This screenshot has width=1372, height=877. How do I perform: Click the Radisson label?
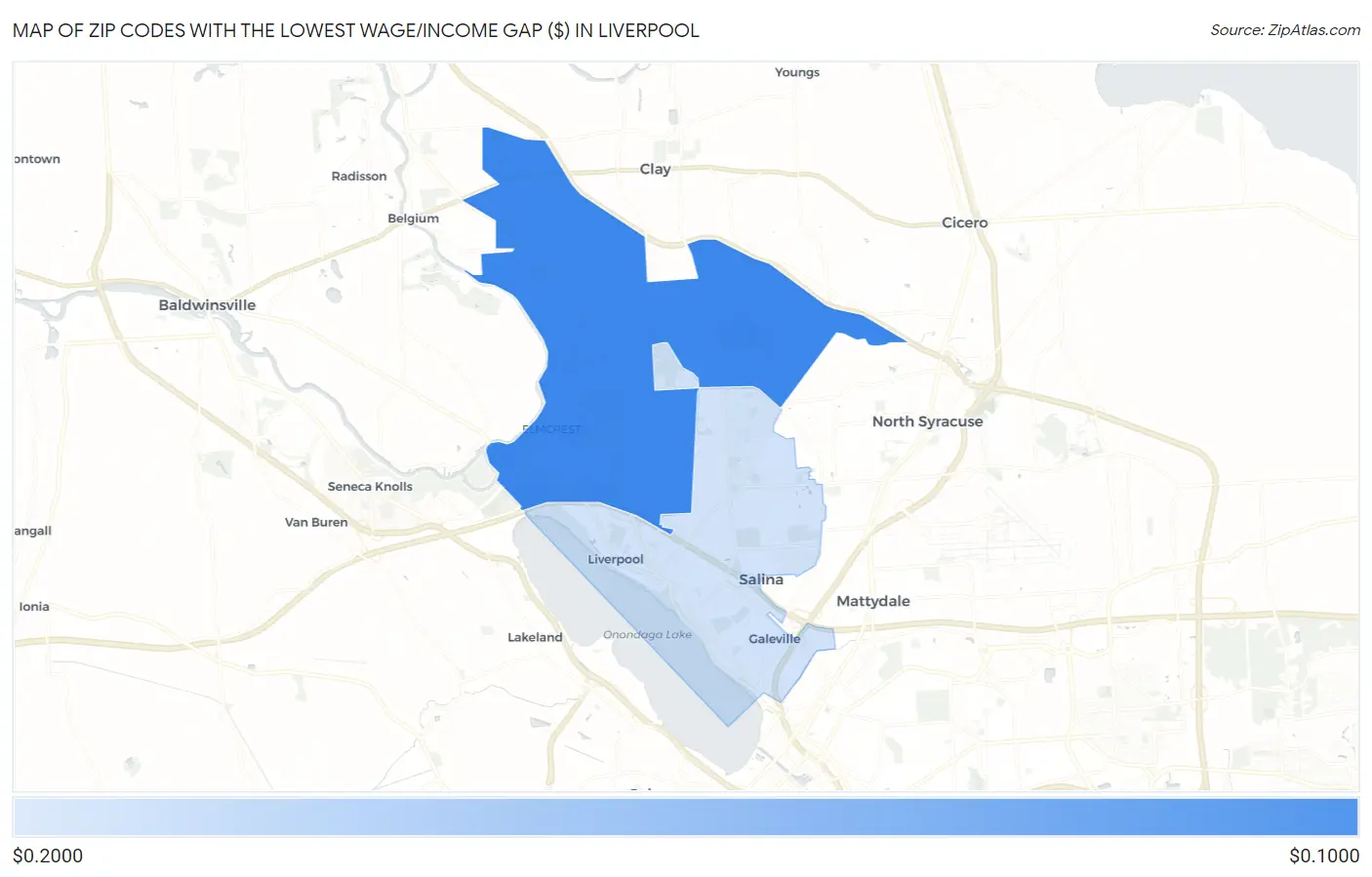pyautogui.click(x=359, y=177)
